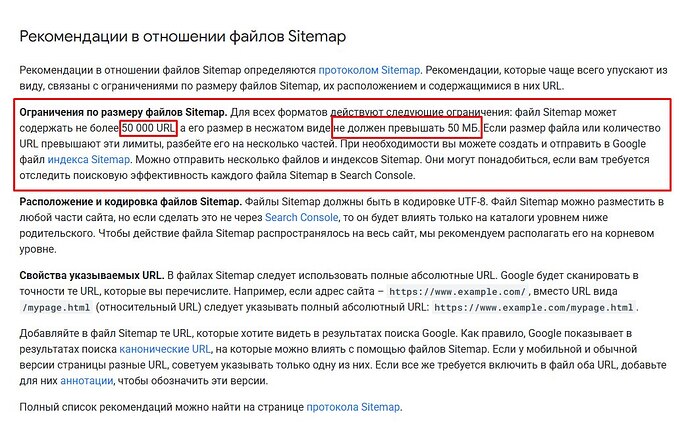This screenshot has height=435, width=690.
Task: Click bold text "Свойства указываемых URL"
Action: click(91, 275)
